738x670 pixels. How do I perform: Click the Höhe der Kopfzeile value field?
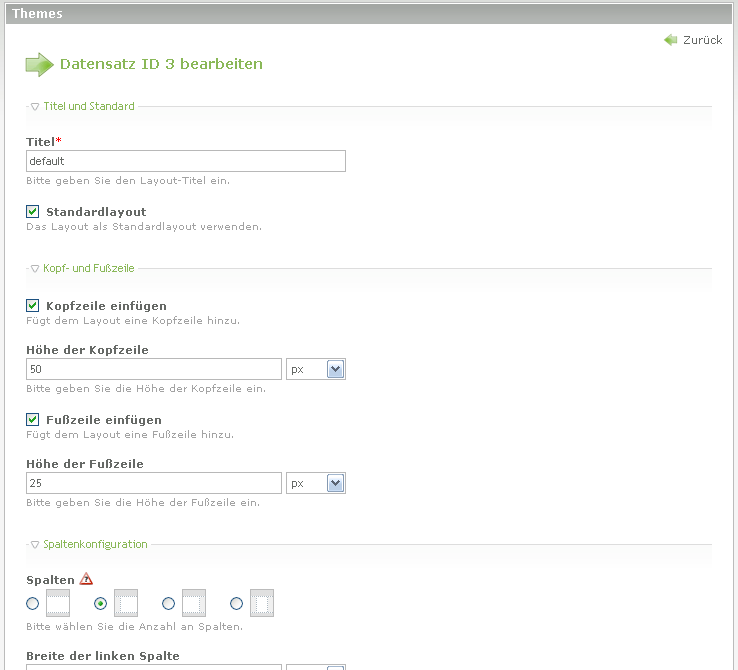154,370
